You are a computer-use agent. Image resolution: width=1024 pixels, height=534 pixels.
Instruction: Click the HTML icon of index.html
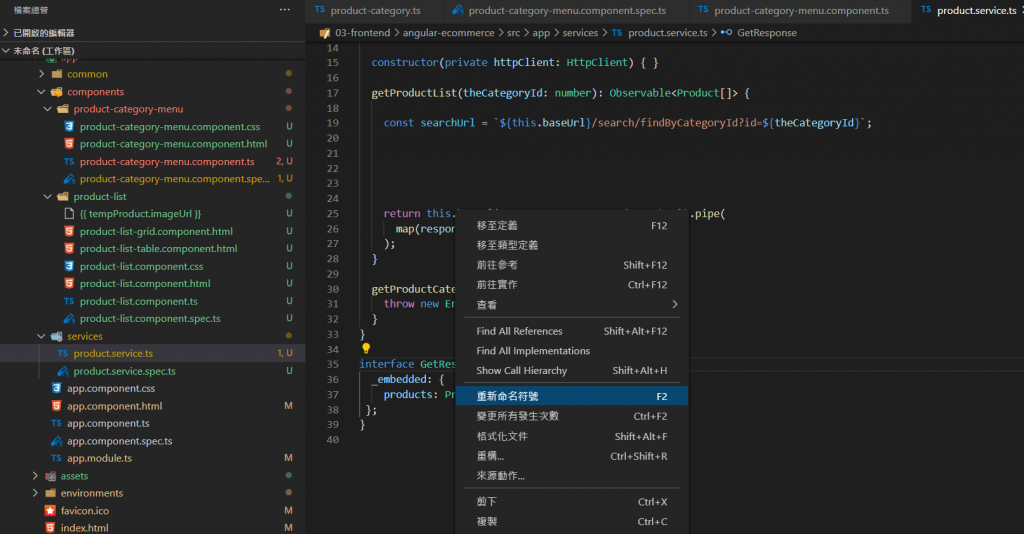click(x=50, y=527)
